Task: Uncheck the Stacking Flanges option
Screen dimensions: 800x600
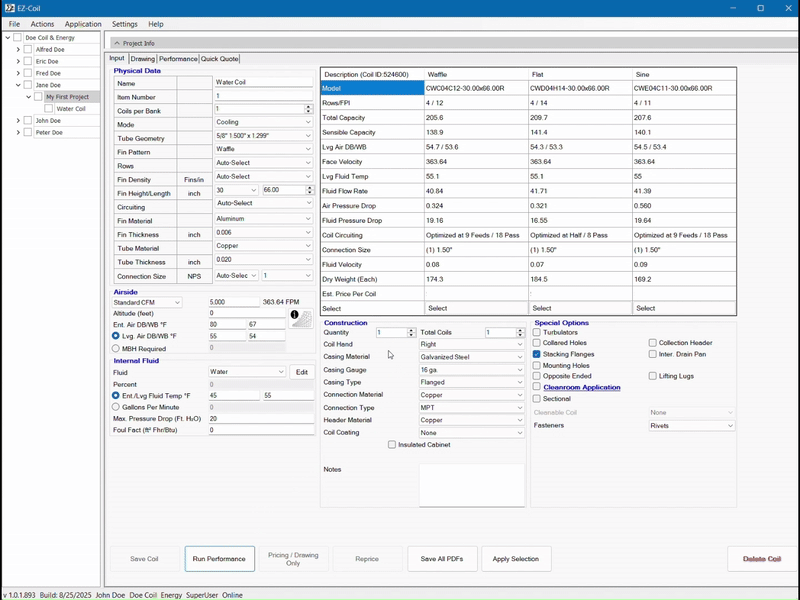Action: 537,354
